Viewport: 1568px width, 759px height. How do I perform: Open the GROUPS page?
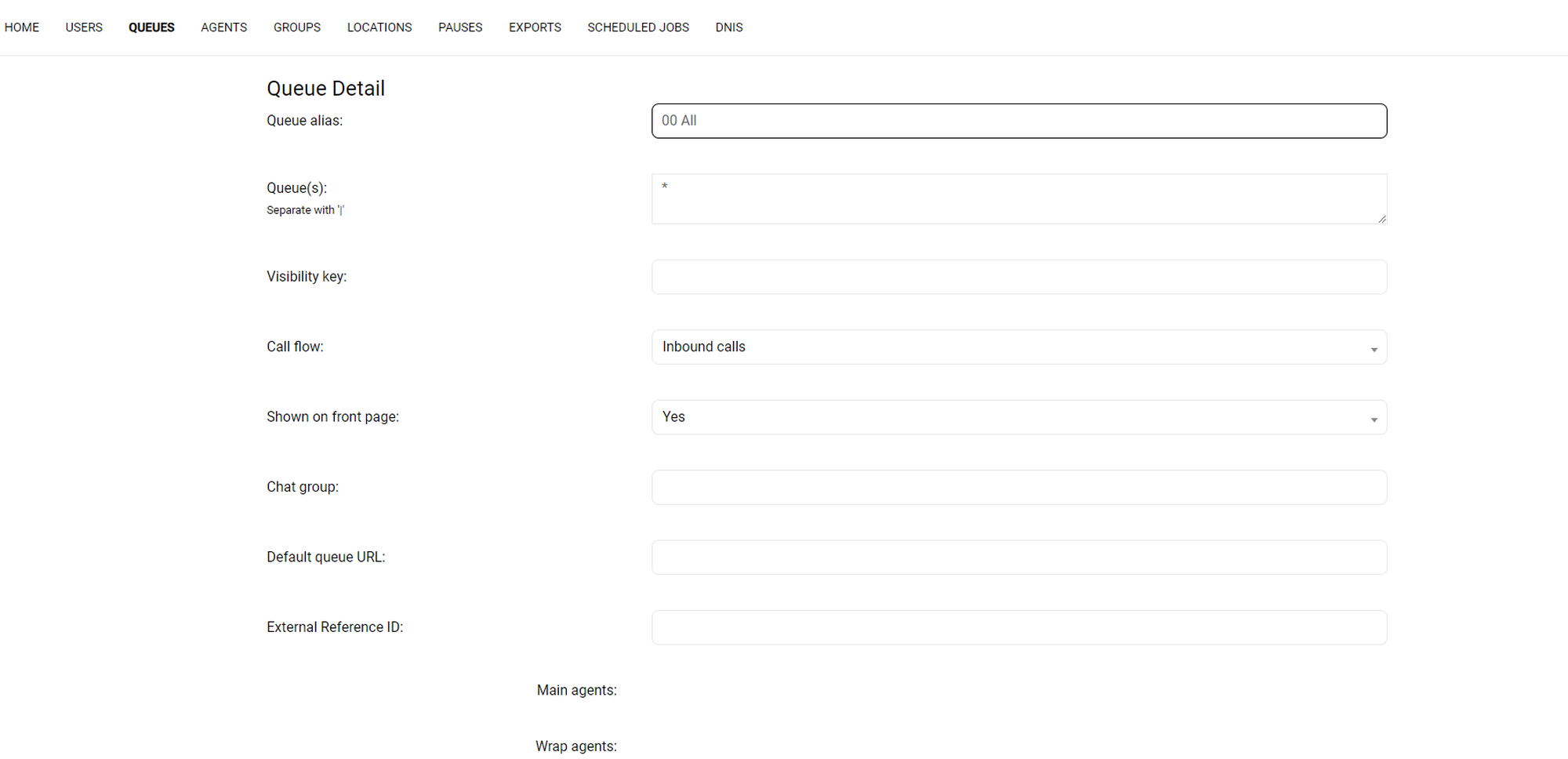tap(296, 27)
